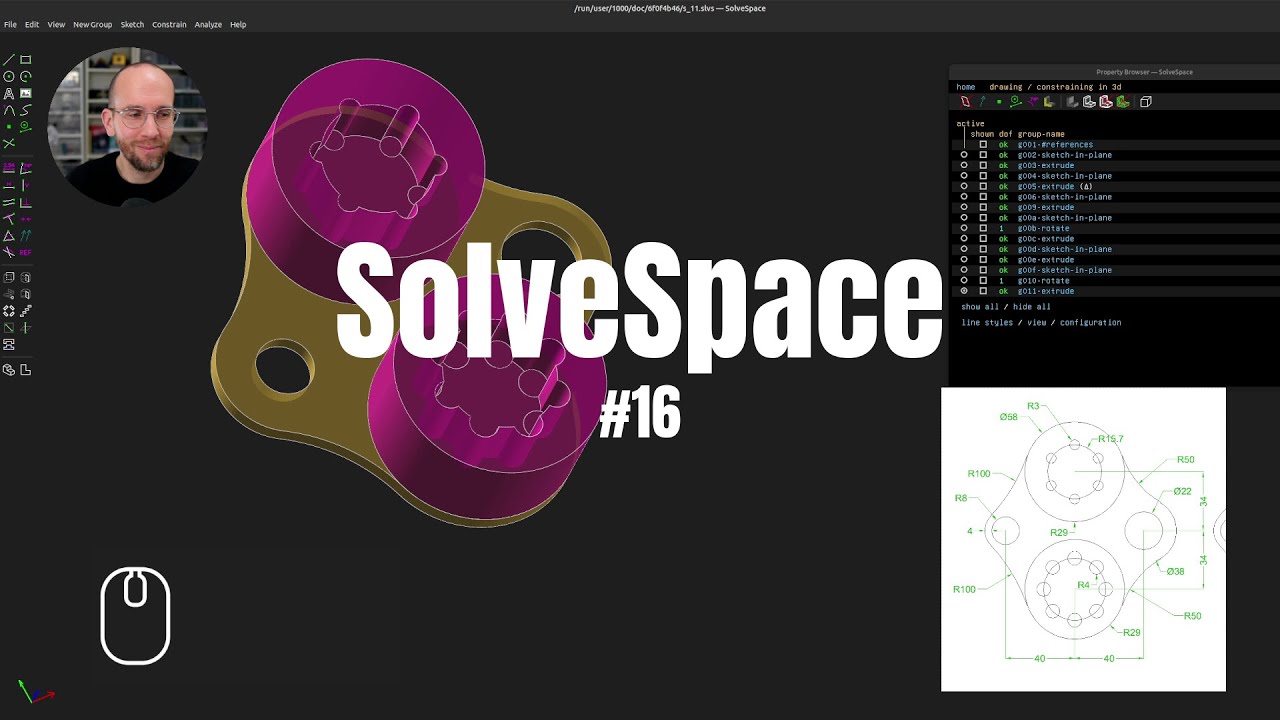Toggle shown checkbox for g00b-rotate
Screen dimensions: 1280x720
(983, 228)
